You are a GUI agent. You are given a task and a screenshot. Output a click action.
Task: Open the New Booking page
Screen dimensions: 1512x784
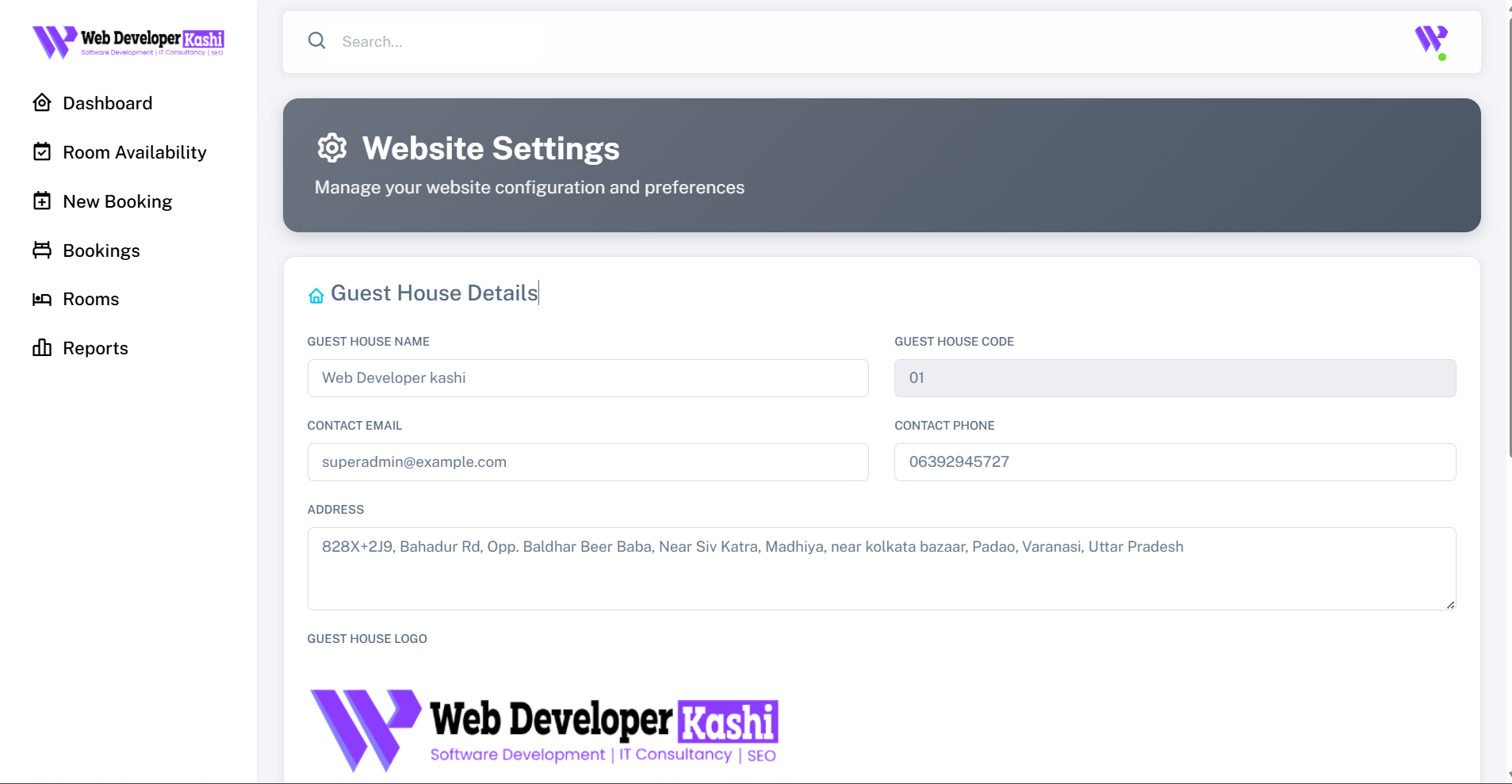click(117, 201)
